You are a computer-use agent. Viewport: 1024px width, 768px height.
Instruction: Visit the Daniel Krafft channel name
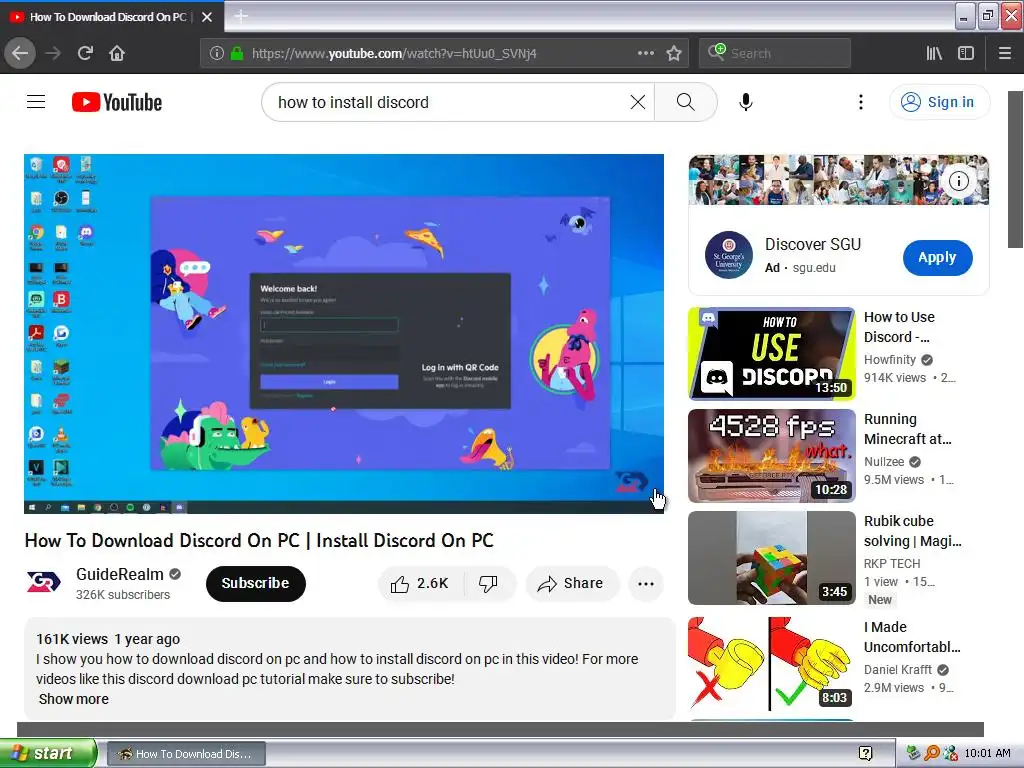tap(897, 669)
